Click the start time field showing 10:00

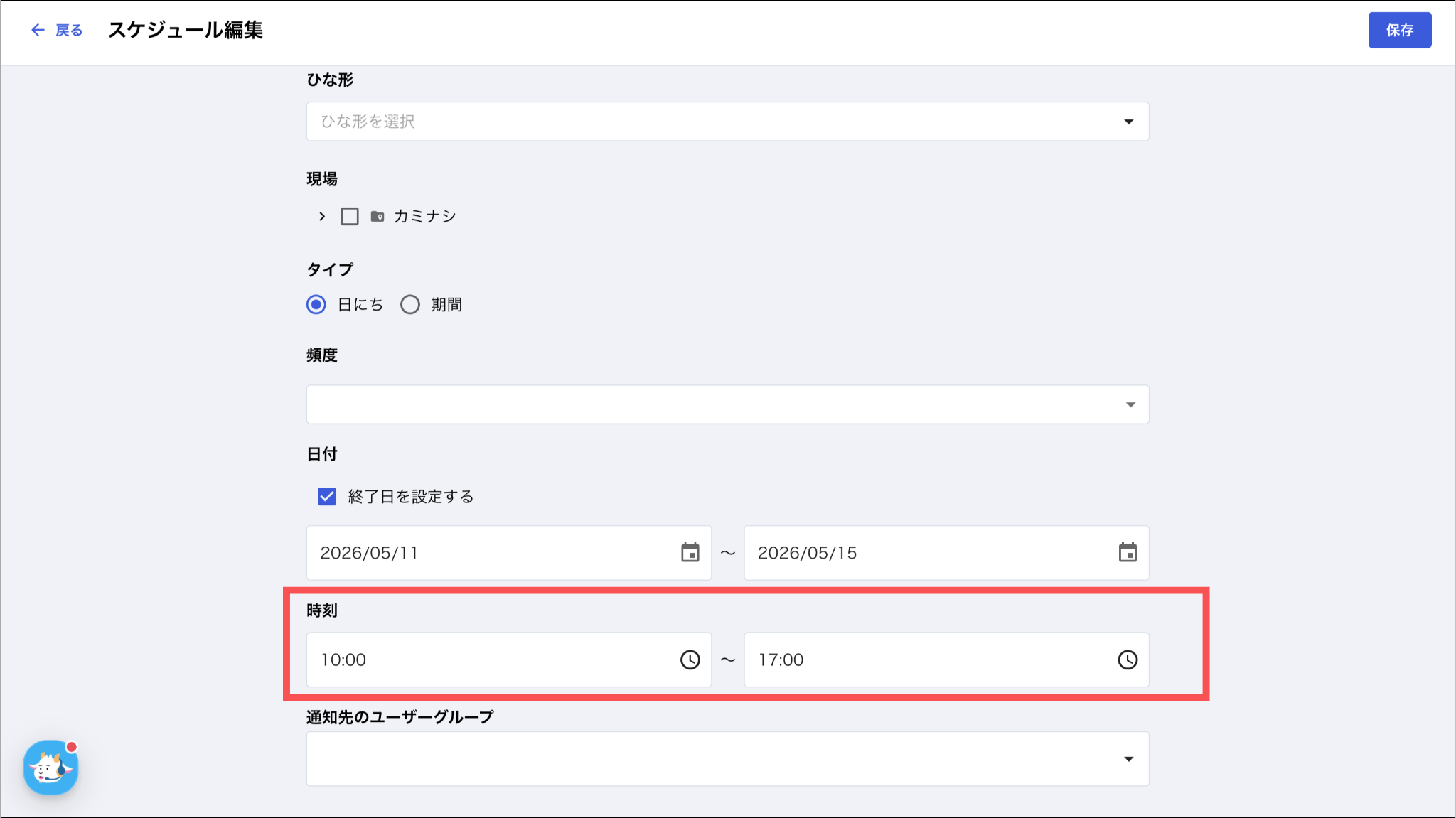pyautogui.click(x=508, y=660)
